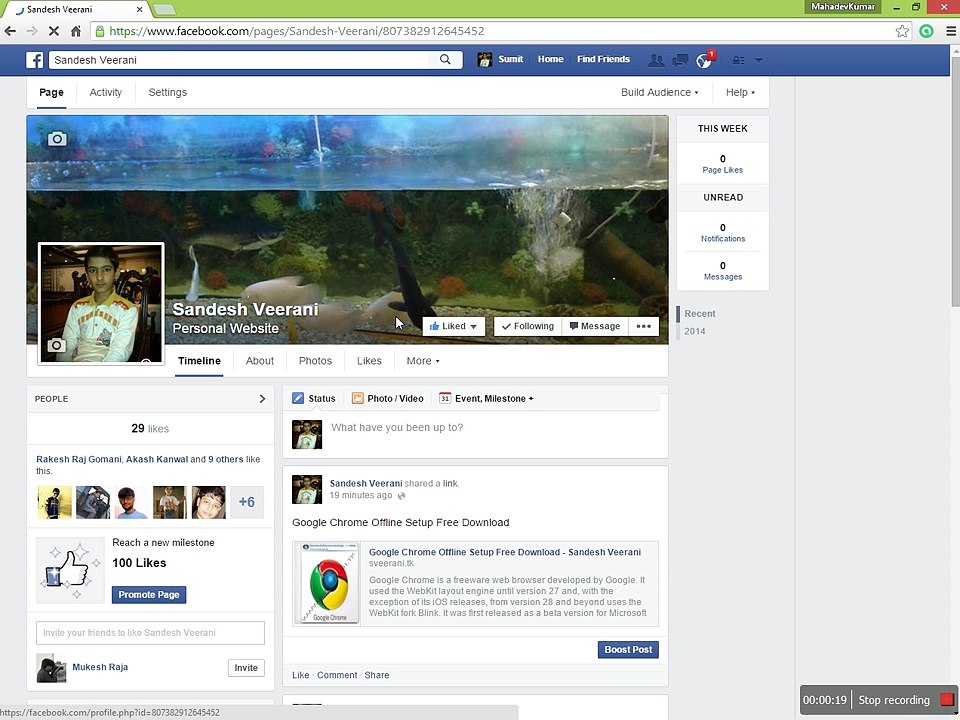
Task: Click browser home icon
Action: click(75, 31)
